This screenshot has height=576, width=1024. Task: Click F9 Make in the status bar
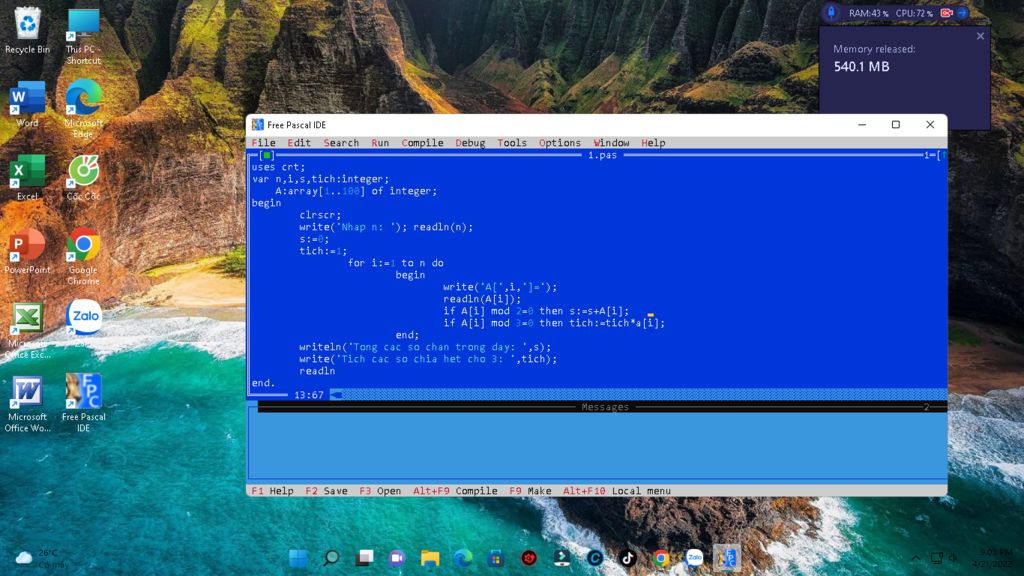click(530, 491)
